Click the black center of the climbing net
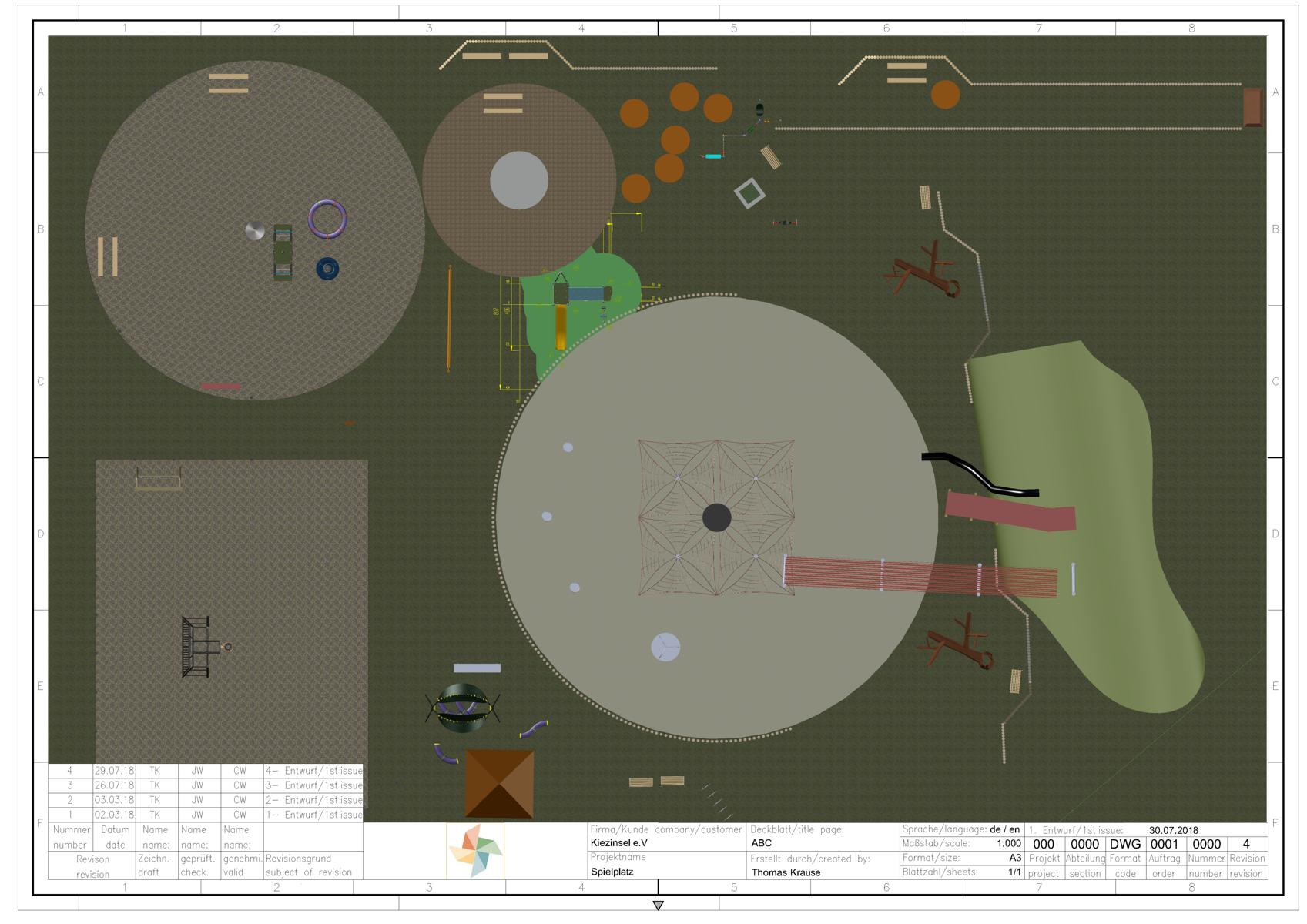 point(717,517)
